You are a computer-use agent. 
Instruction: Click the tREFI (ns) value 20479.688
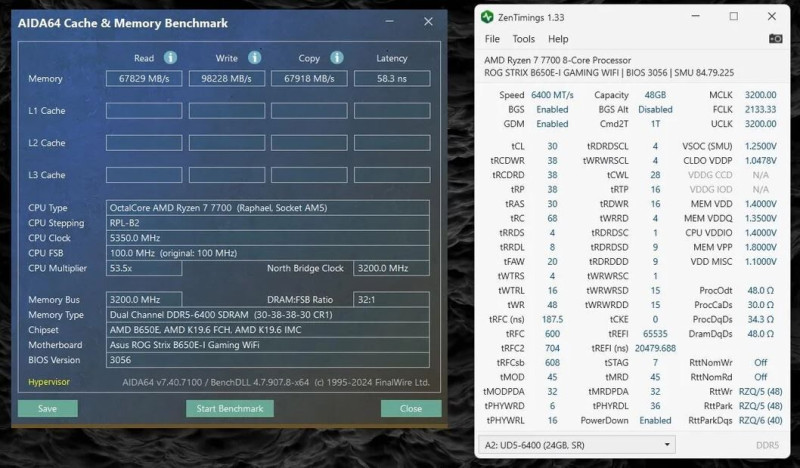[x=655, y=348]
